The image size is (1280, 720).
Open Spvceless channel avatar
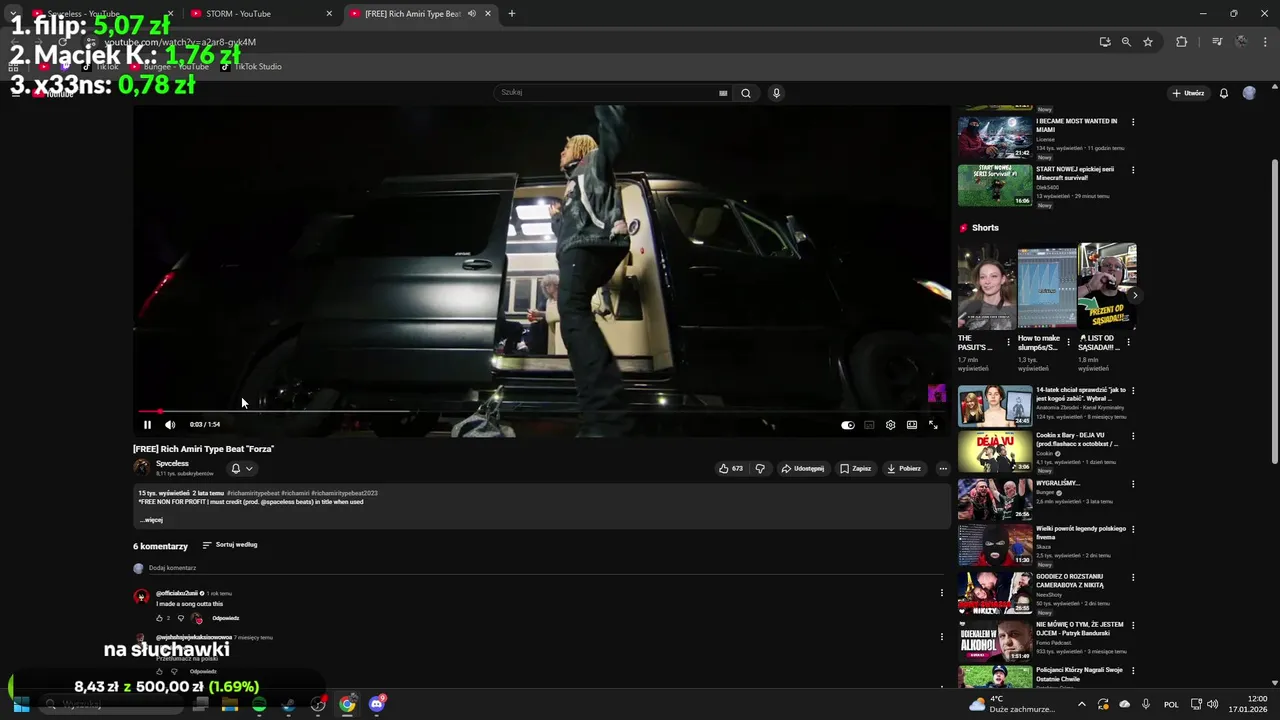[x=141, y=467]
